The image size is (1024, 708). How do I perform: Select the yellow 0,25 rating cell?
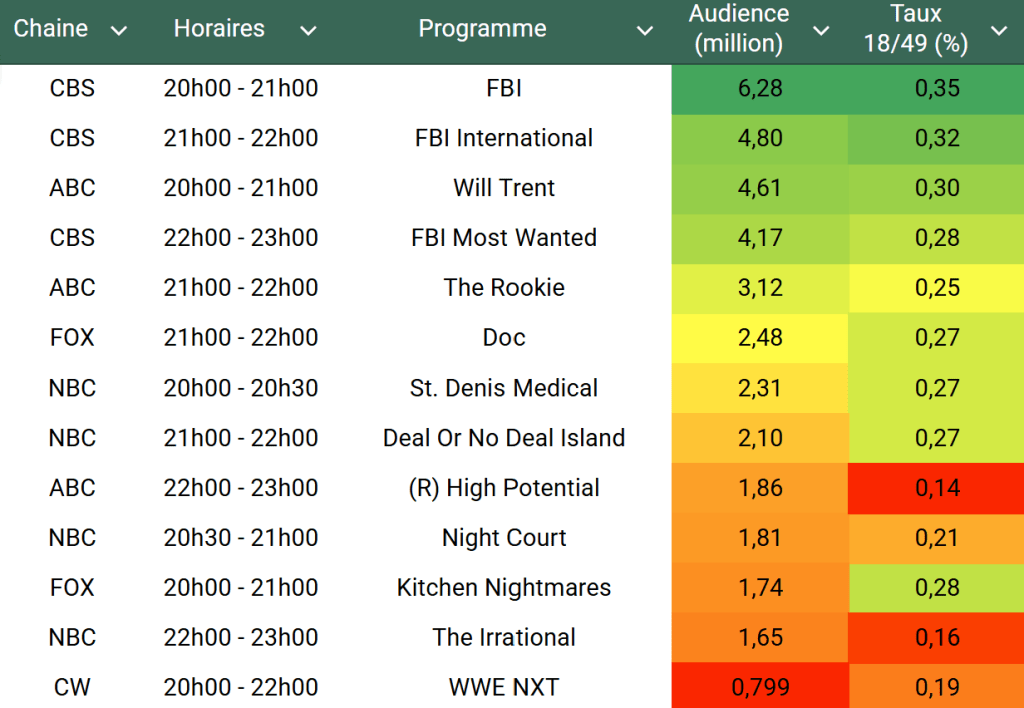click(x=936, y=288)
